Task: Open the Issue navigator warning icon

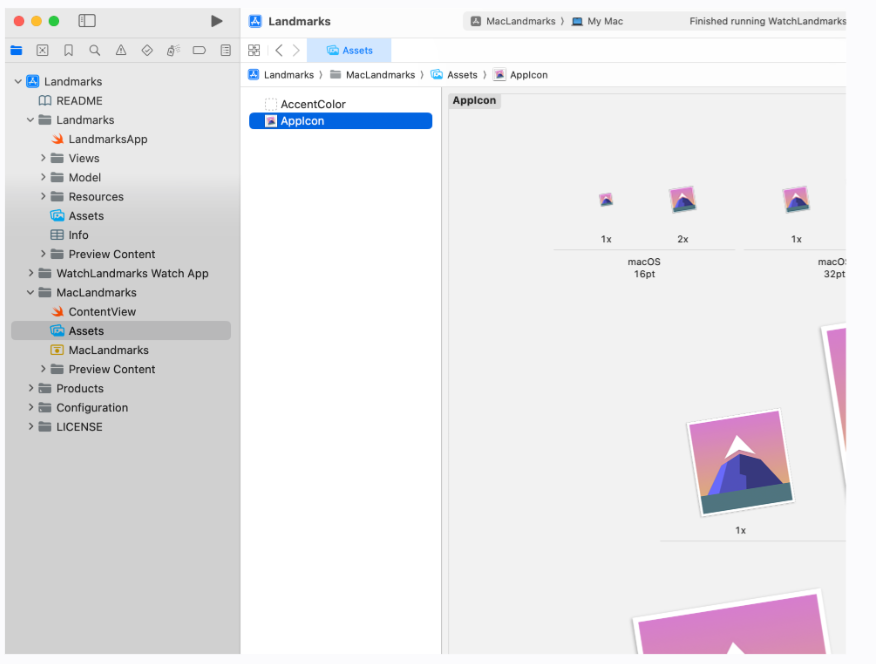Action: [x=121, y=50]
